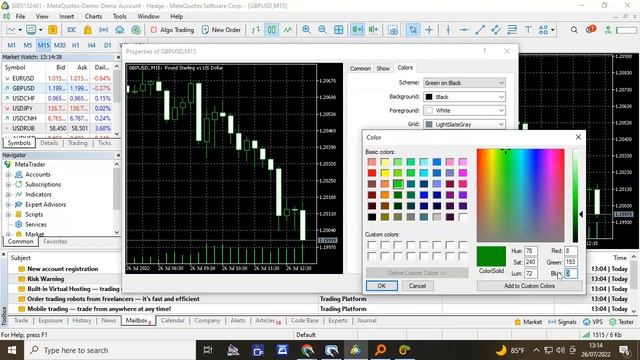Open Market in the status bar
This screenshot has height=360, width=640.
point(528,322)
